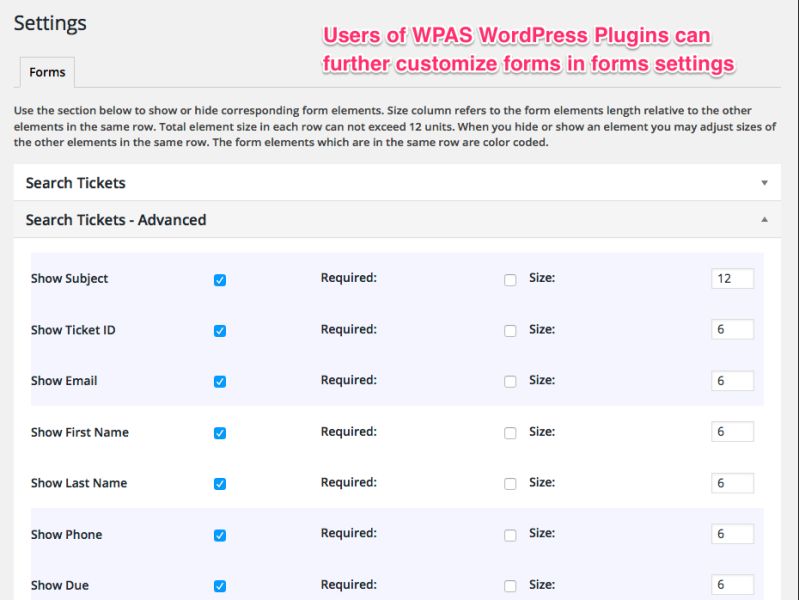799x600 pixels.
Task: Mark Subject as Required
Action: coord(510,280)
